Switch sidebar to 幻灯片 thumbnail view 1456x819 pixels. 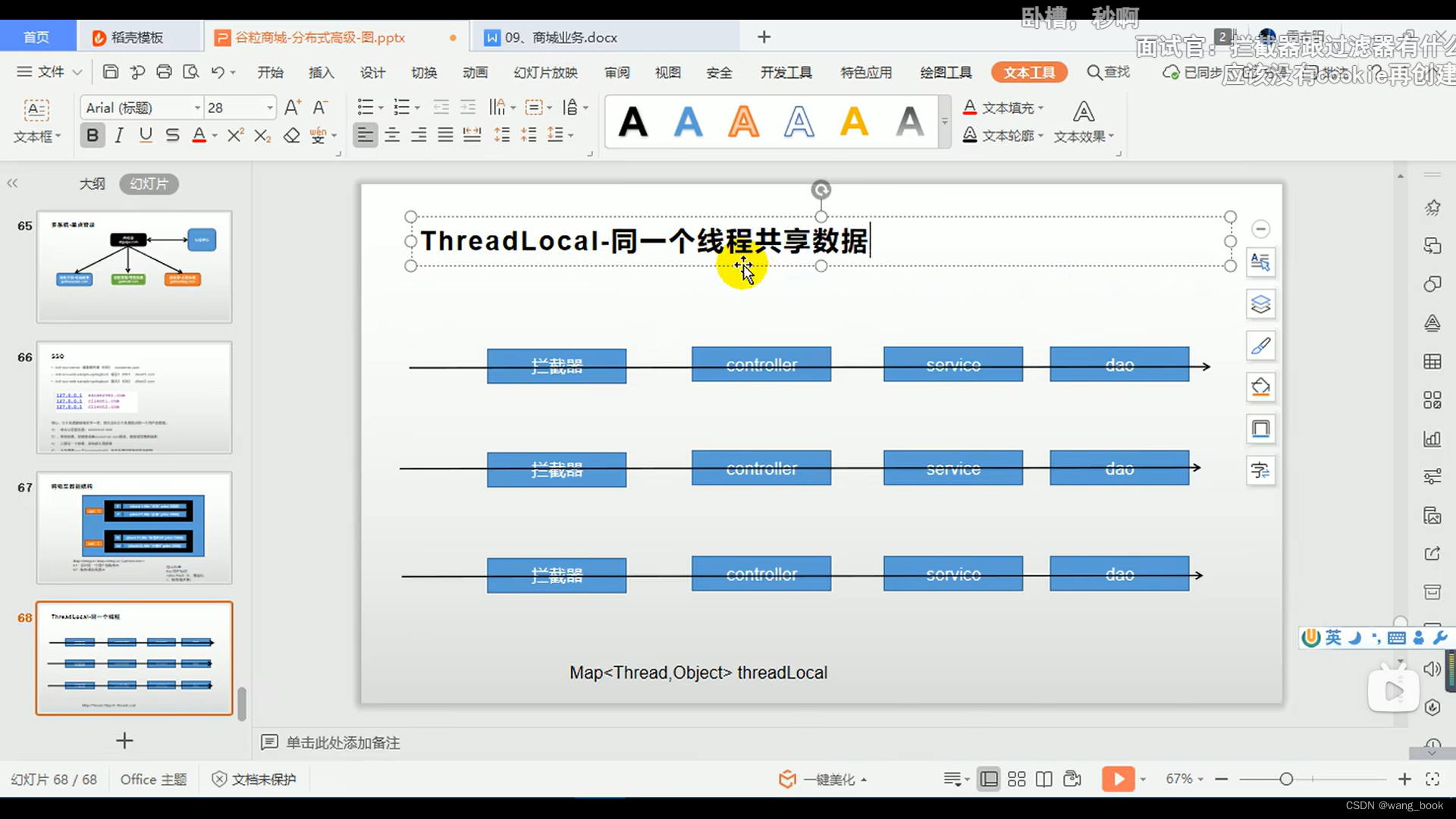tap(149, 184)
